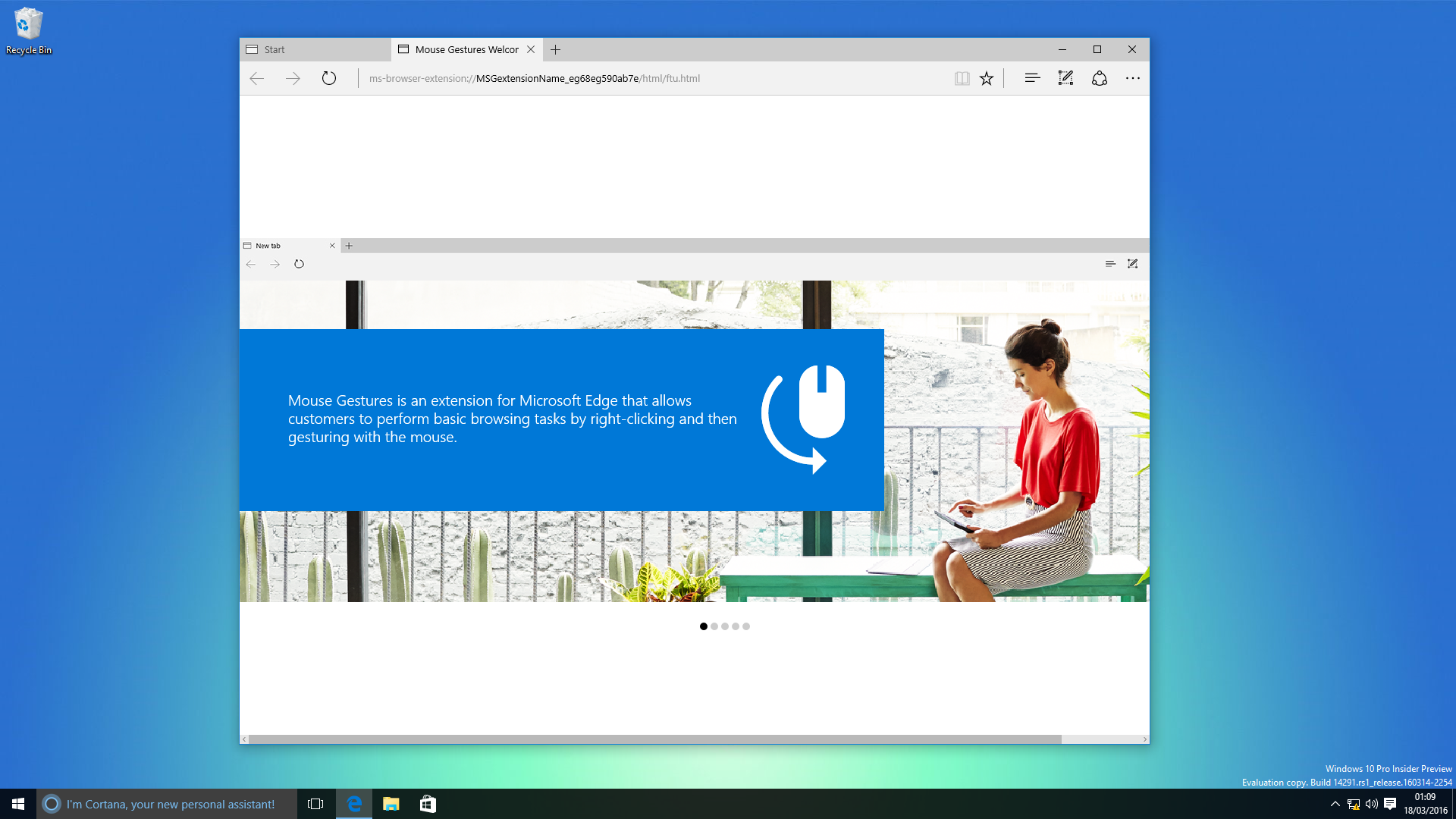Minimize the Edge window
The width and height of the screenshot is (1456, 819).
pyautogui.click(x=1062, y=49)
